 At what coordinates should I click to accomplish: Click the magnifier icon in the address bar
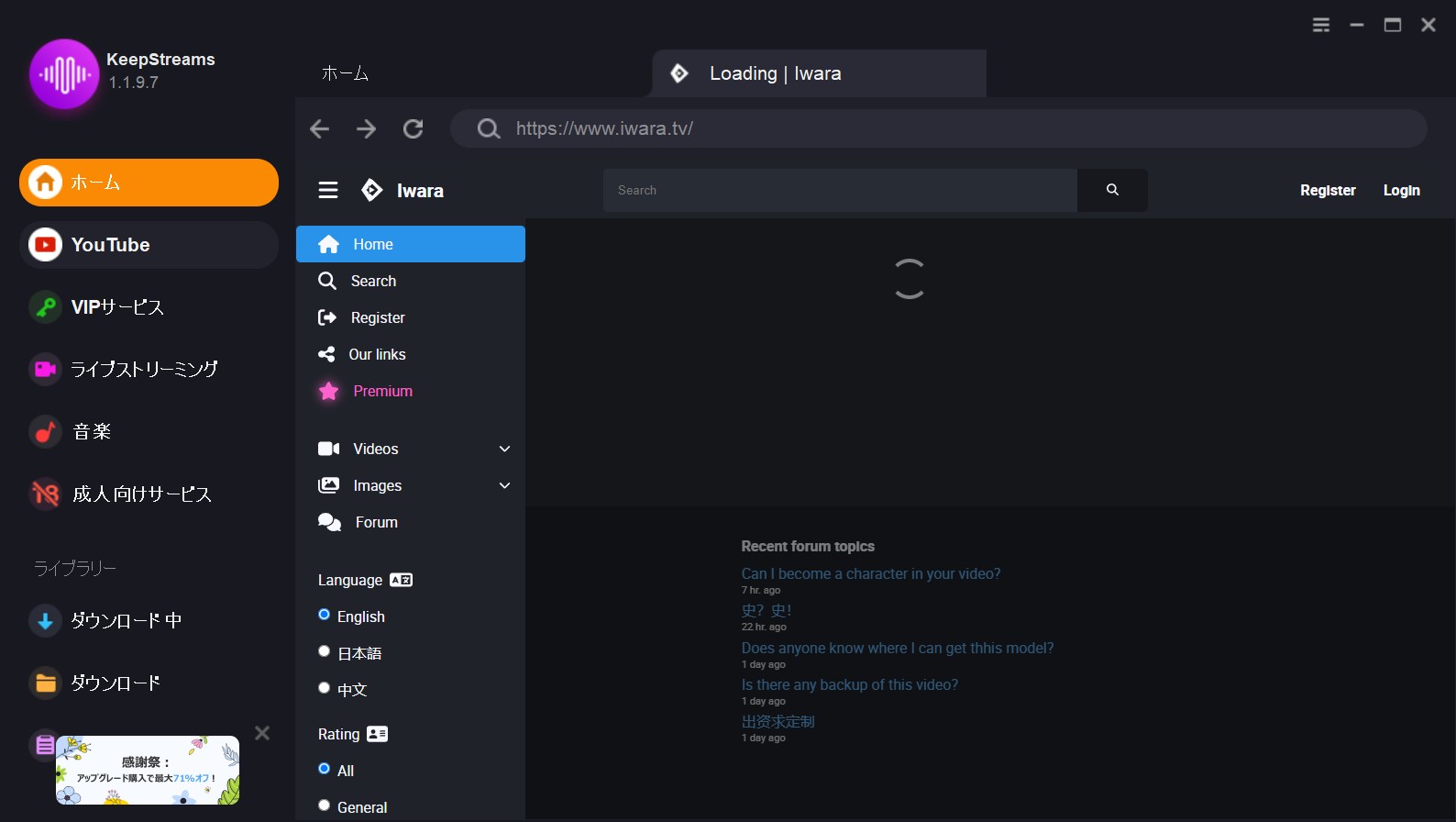point(489,128)
